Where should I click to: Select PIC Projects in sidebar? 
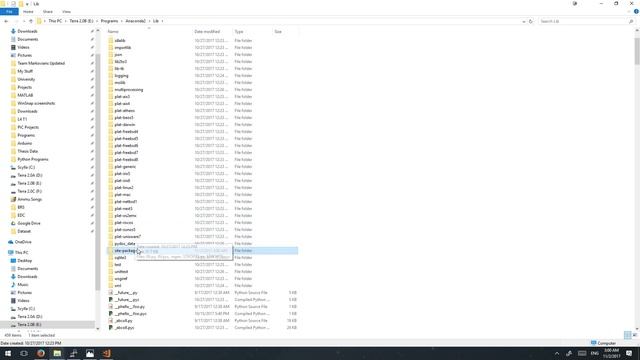point(28,127)
